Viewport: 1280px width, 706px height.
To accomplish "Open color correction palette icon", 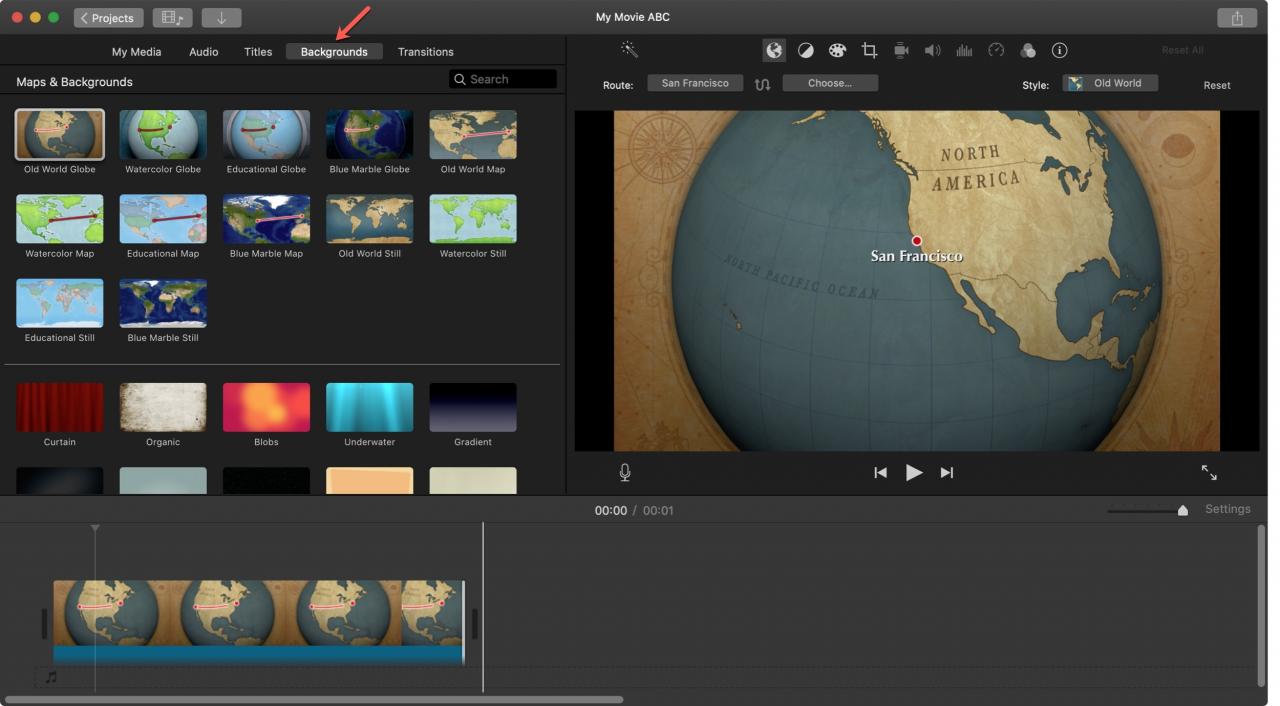I will [x=837, y=50].
